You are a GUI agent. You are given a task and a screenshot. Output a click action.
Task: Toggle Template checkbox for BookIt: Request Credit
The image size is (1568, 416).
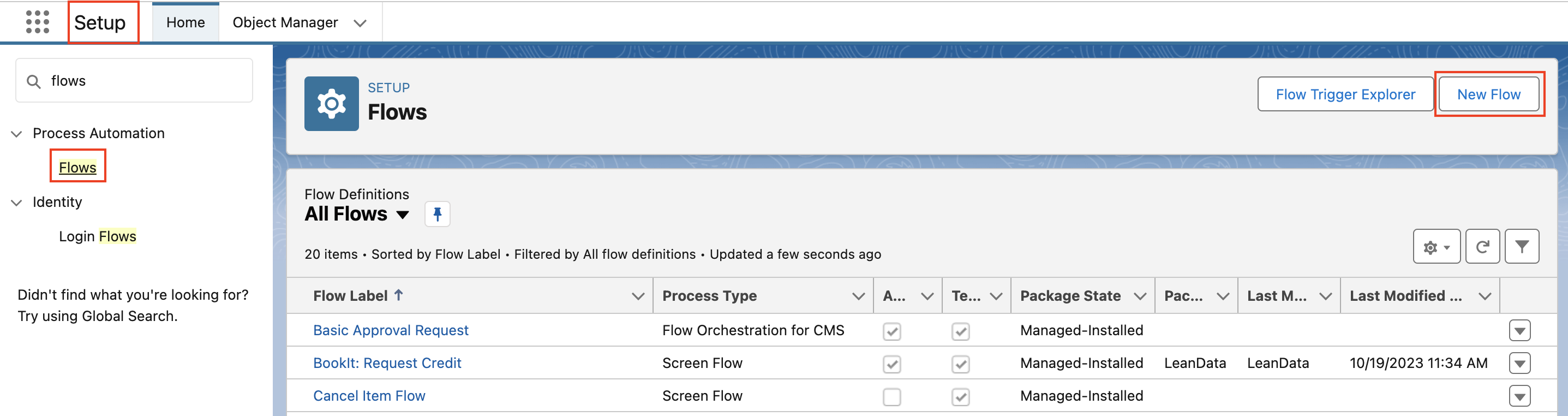tap(961, 364)
